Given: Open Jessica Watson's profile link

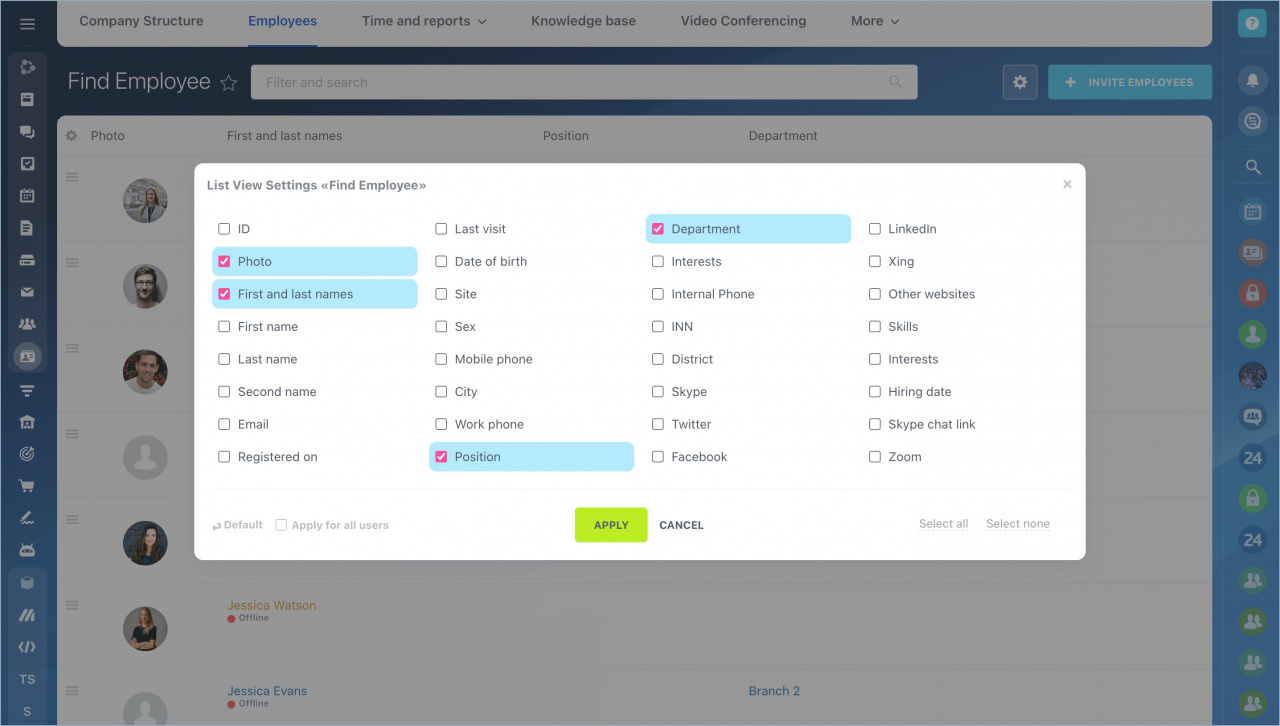Looking at the screenshot, I should point(272,605).
